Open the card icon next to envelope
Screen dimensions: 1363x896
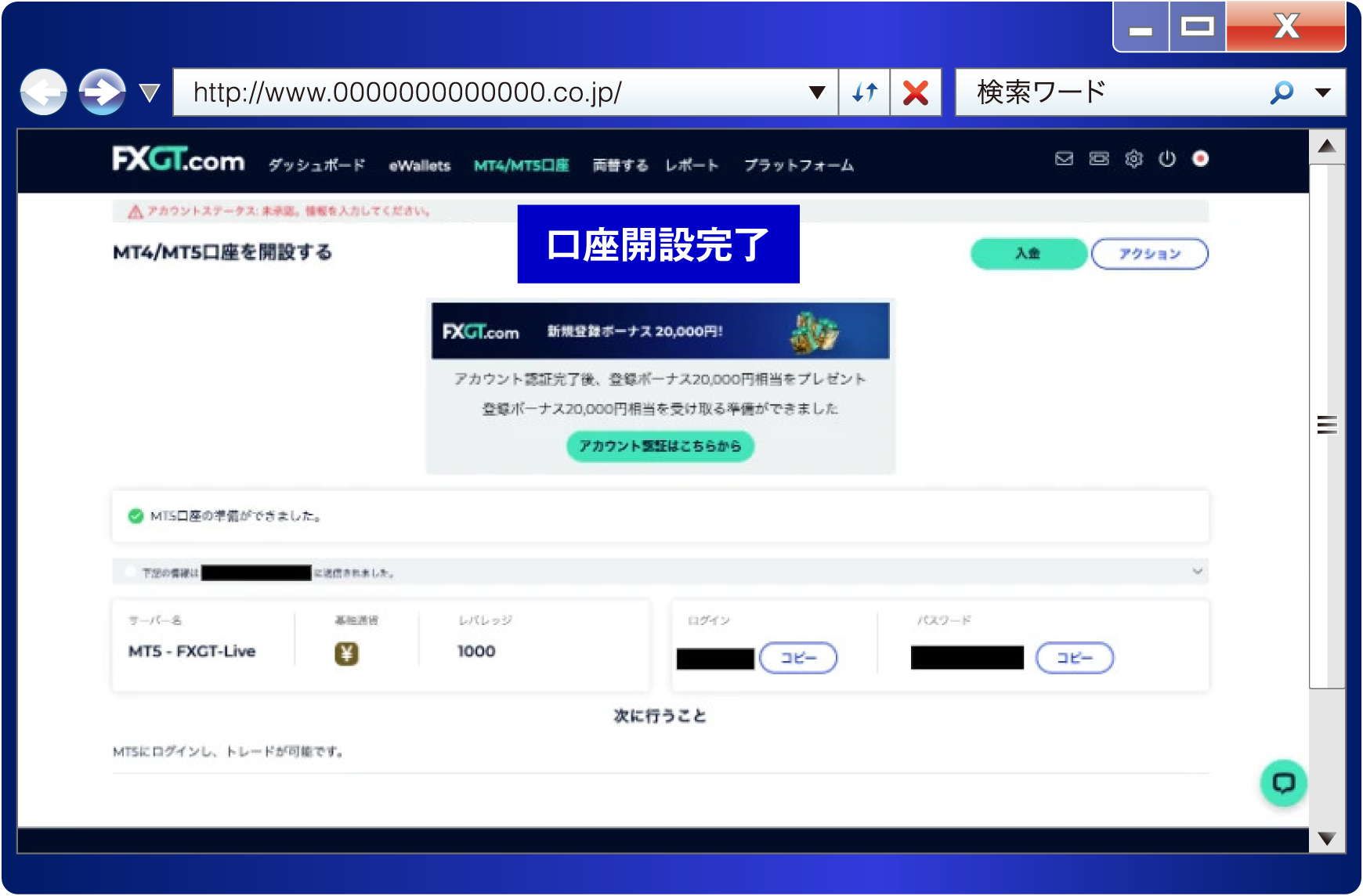click(x=1099, y=159)
